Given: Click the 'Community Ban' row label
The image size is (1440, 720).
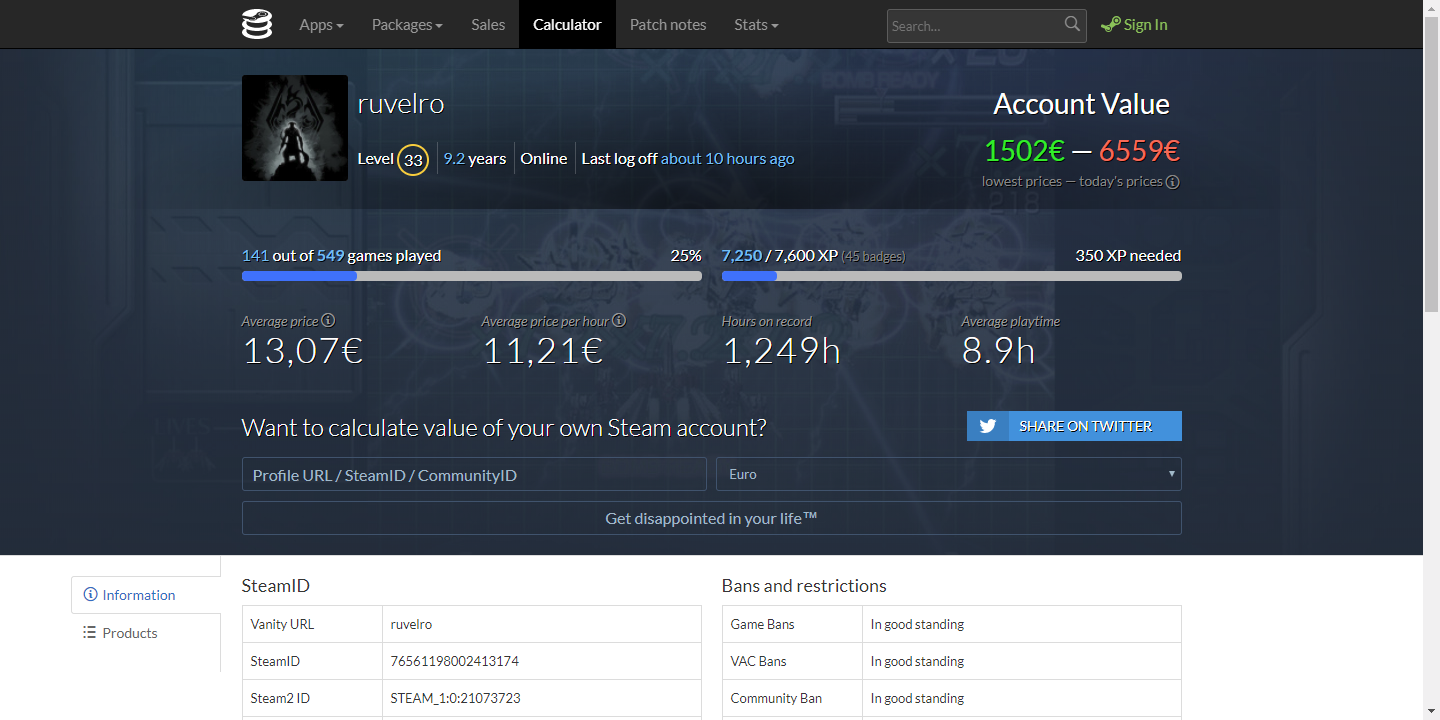Looking at the screenshot, I should 776,698.
